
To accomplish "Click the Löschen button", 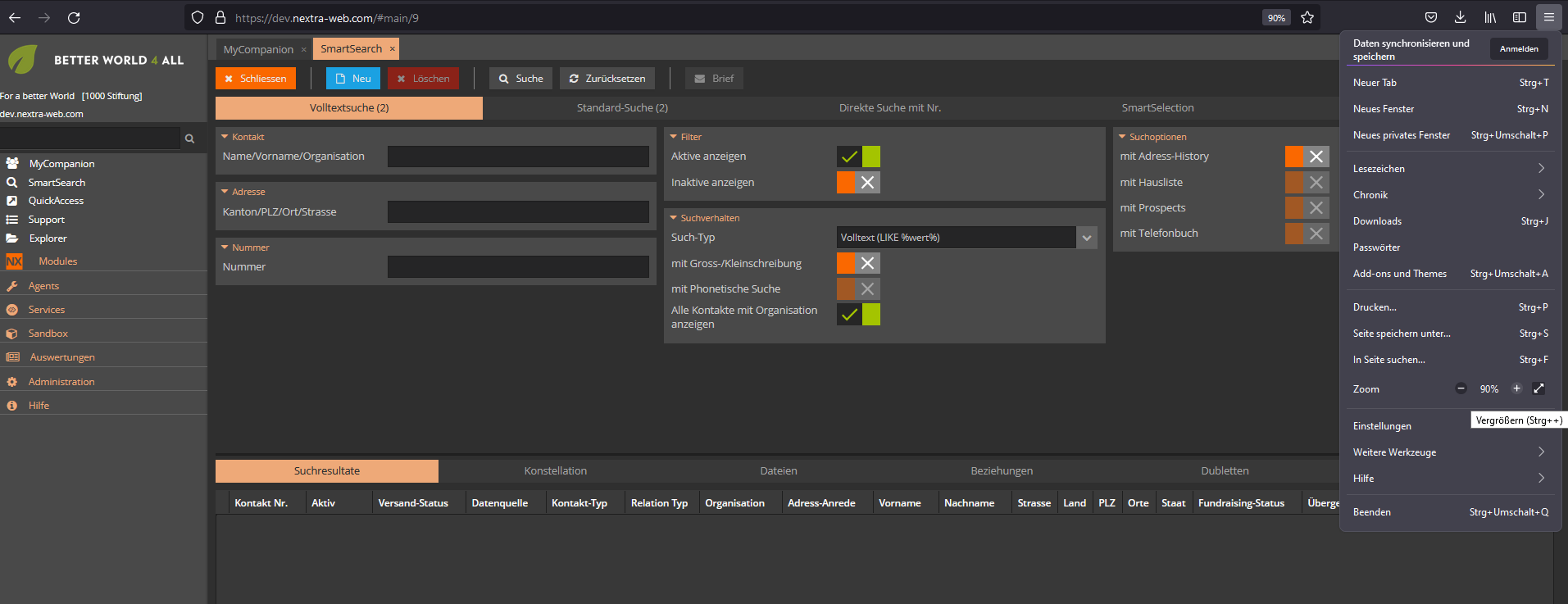I will 423,79.
